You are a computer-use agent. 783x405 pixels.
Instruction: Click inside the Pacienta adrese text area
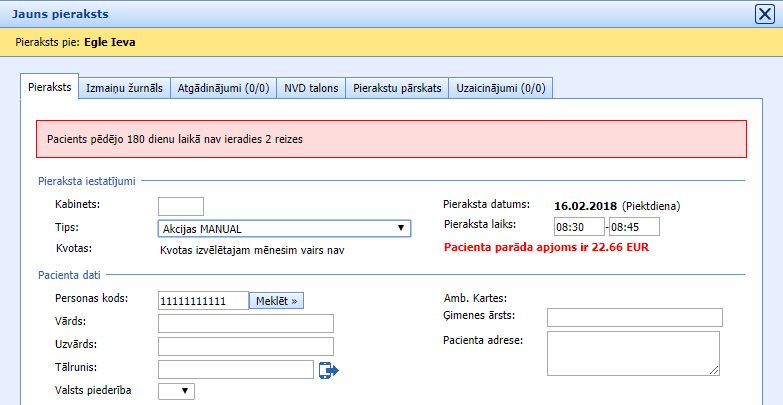[x=634, y=354]
